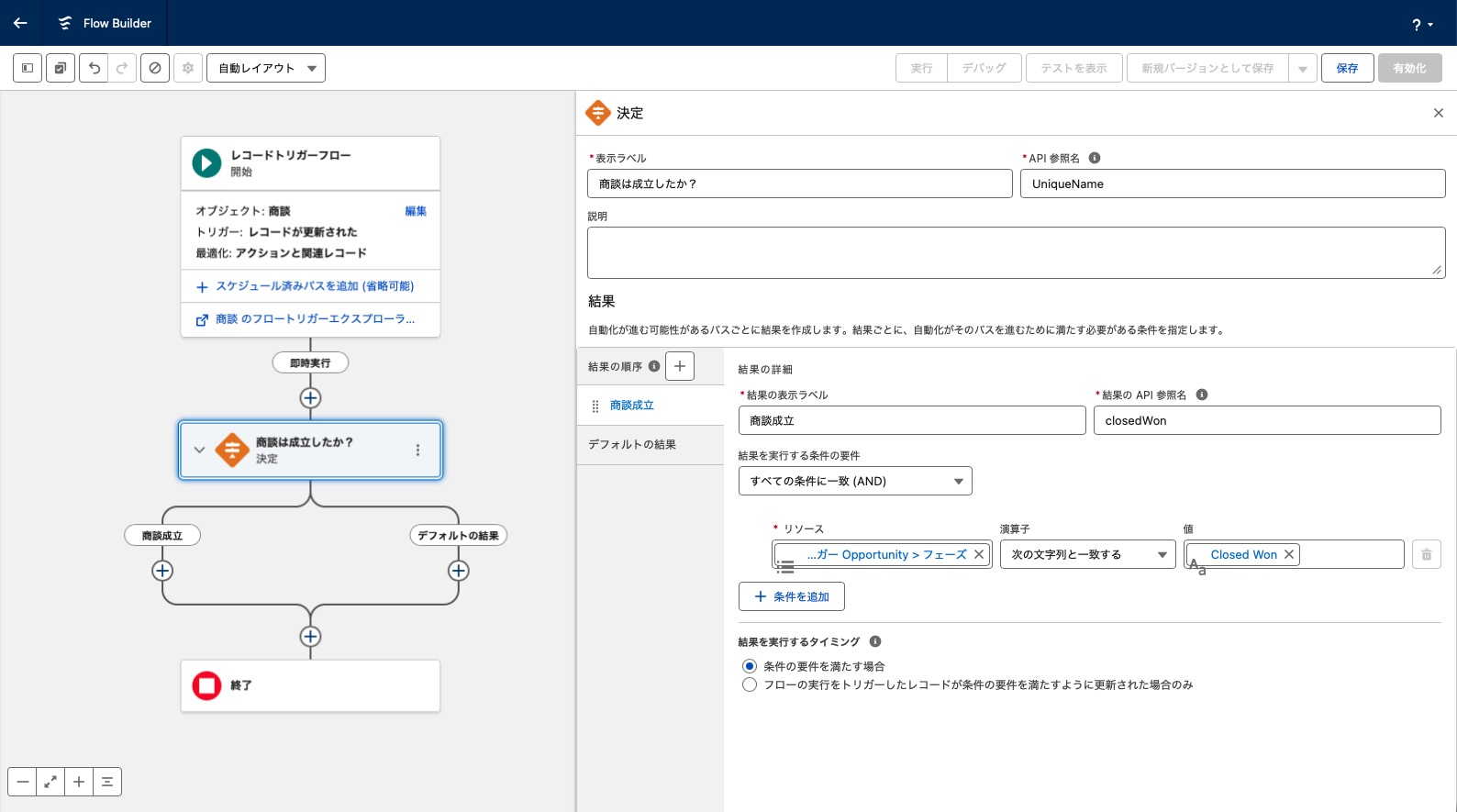Open flow settings gear icon
Viewport: 1457px width, 812px height.
[188, 68]
